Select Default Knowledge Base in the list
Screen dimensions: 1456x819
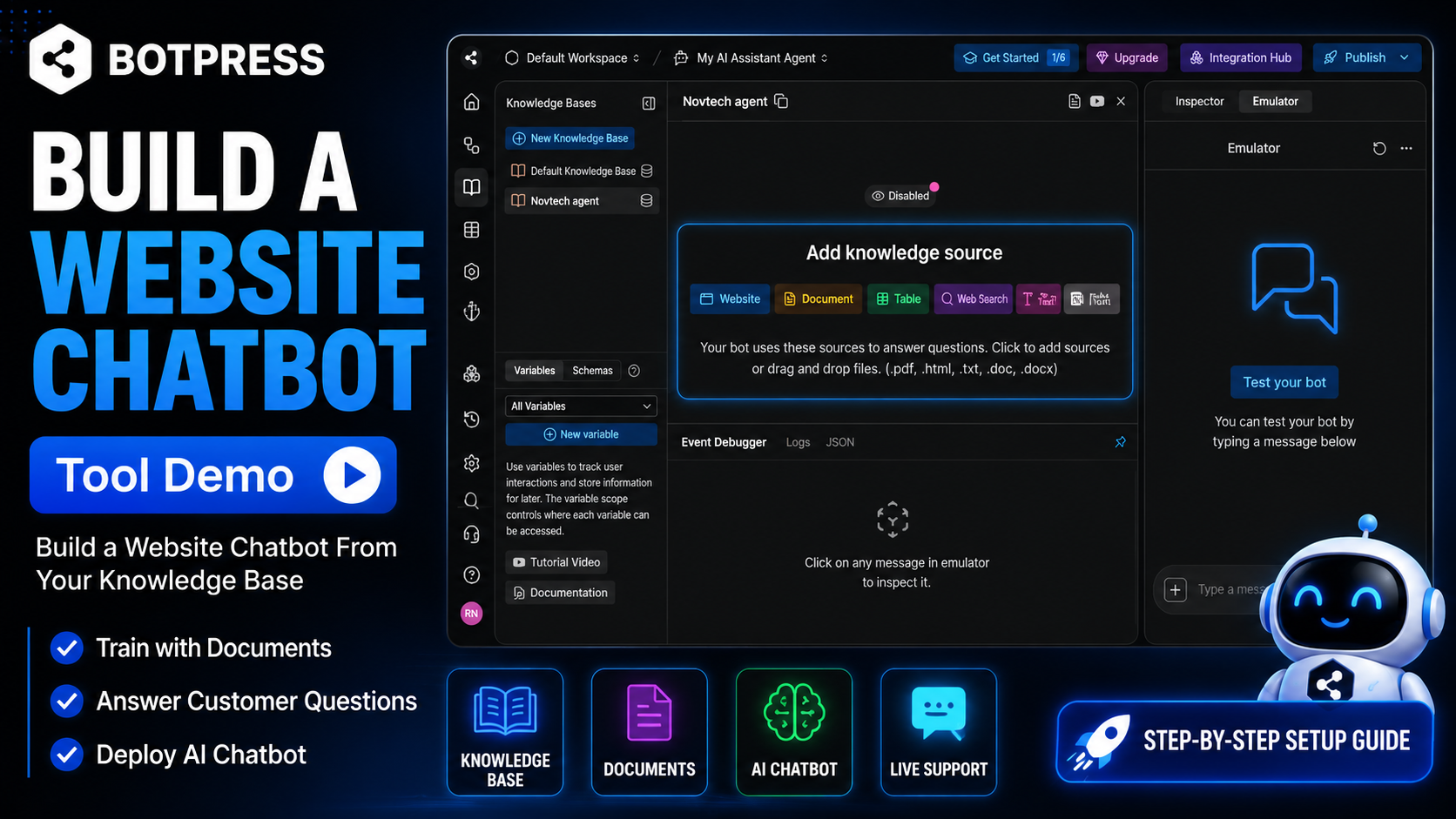[581, 171]
